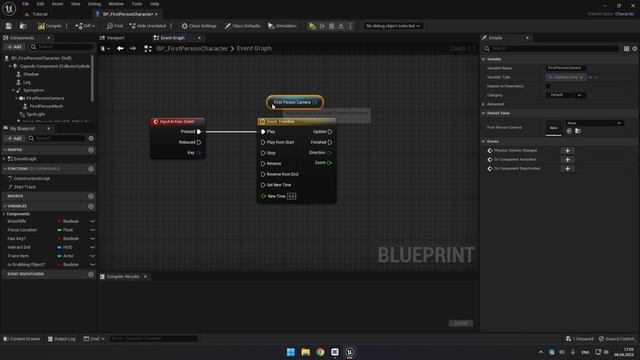This screenshot has height=360, width=640.
Task: Add new variable with VARIABLES plus icon
Action: (91, 206)
